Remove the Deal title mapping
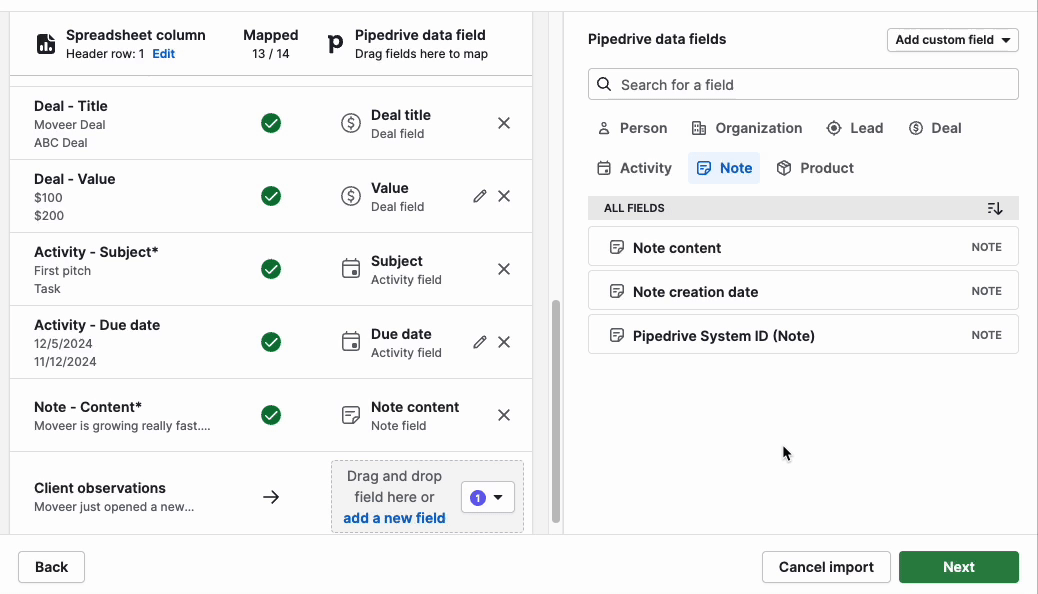 click(504, 123)
